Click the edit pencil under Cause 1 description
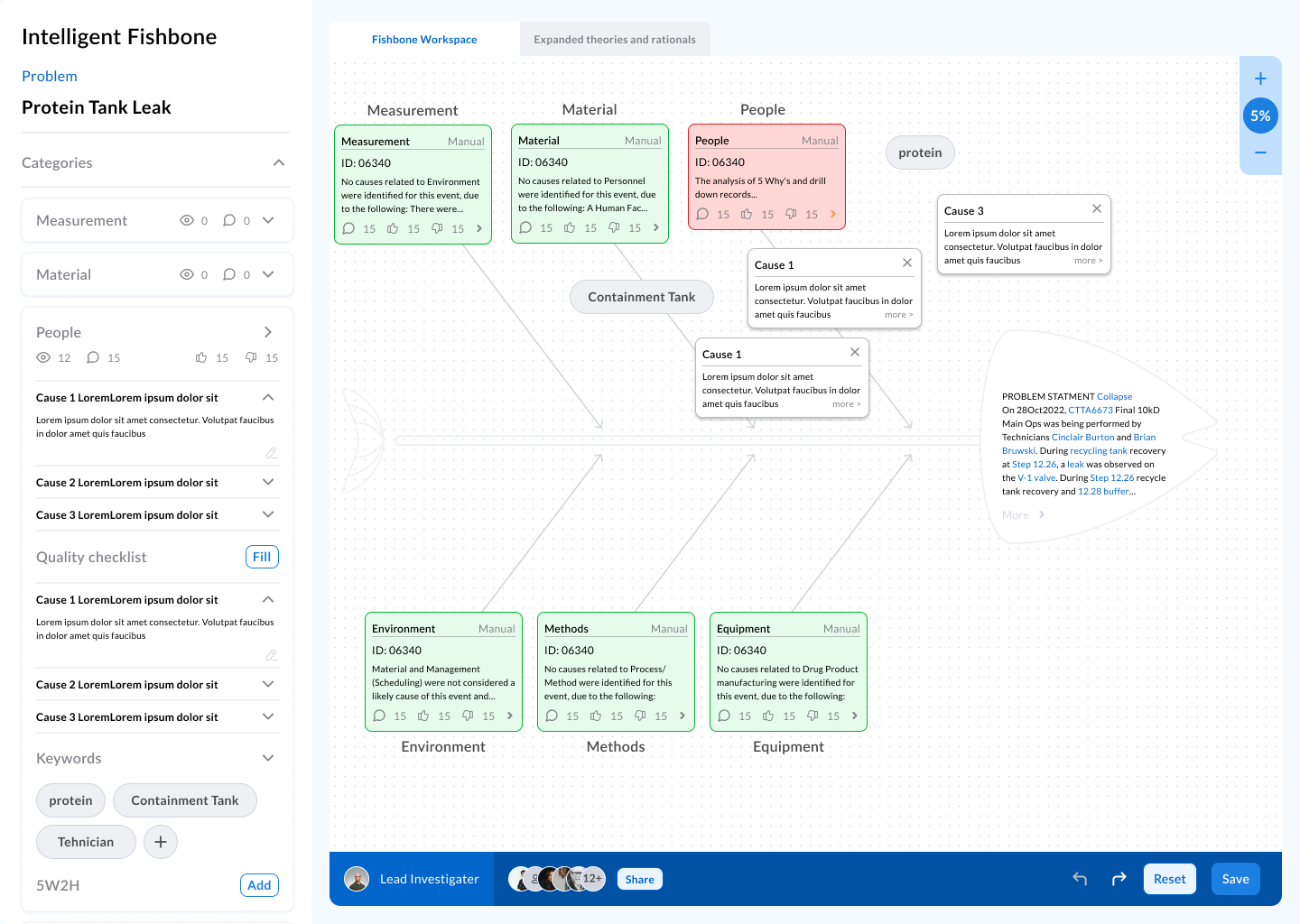The height and width of the screenshot is (924, 1300). (272, 453)
